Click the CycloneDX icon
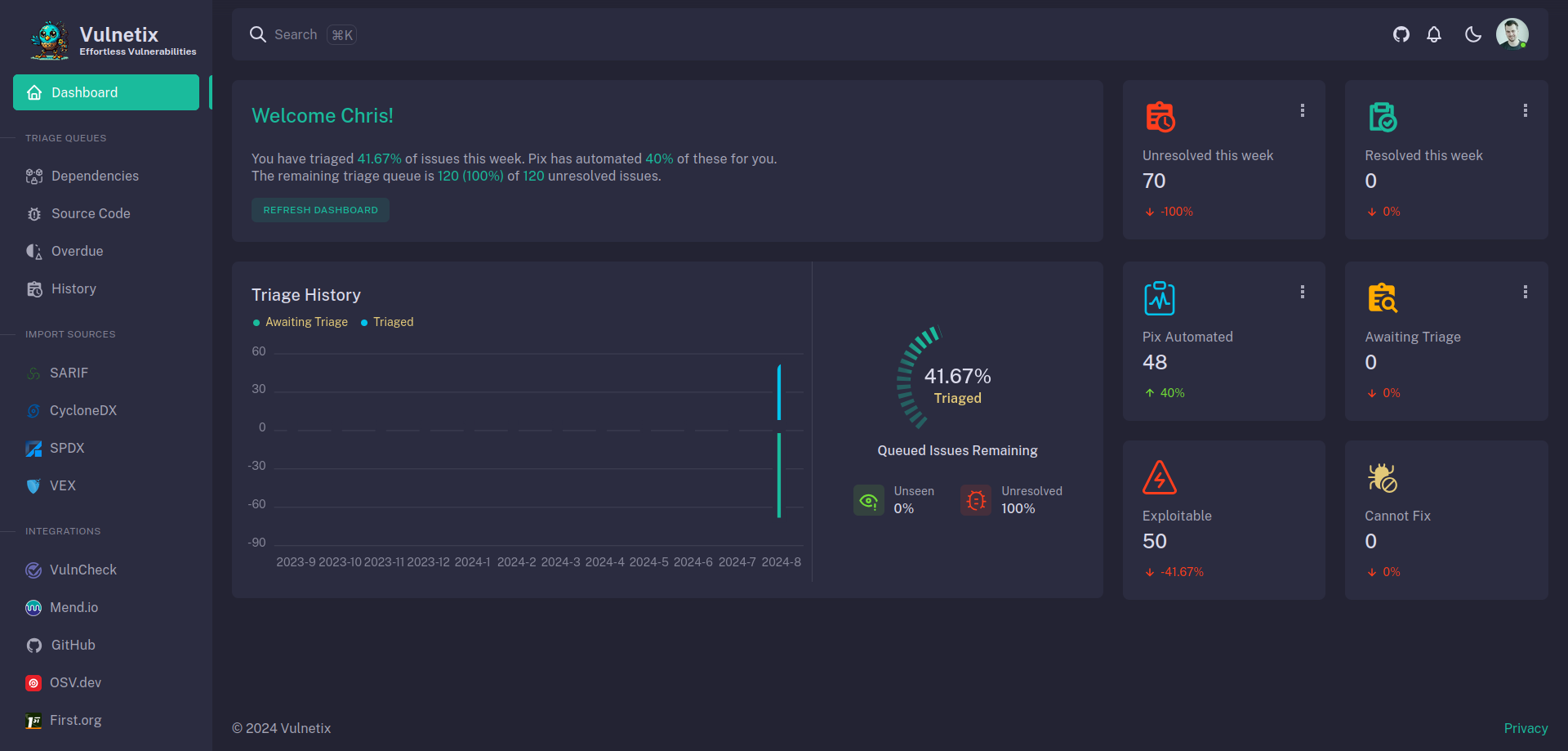1568x751 pixels. pyautogui.click(x=33, y=411)
